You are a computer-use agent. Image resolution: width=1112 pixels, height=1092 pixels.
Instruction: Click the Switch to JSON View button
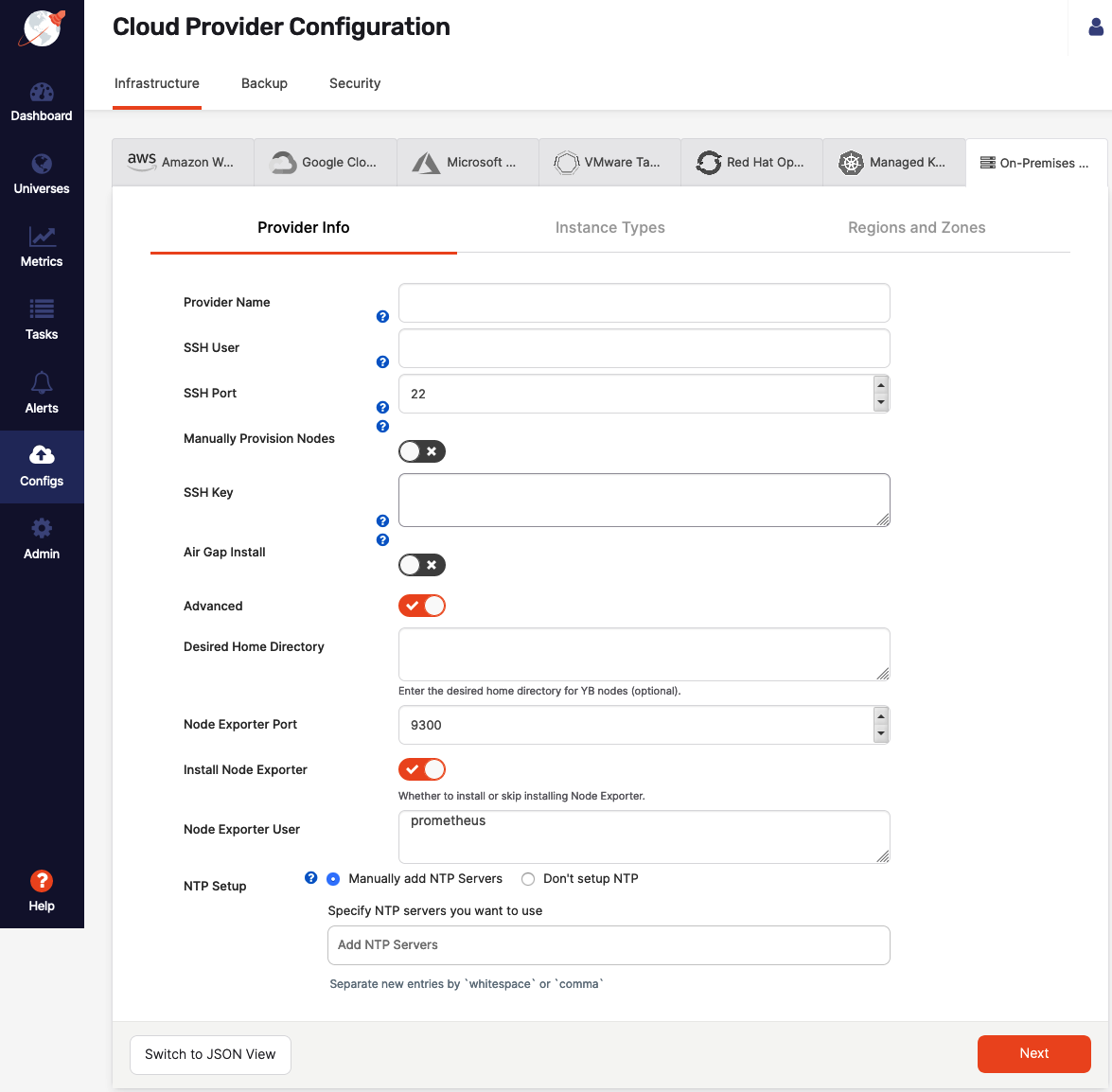pyautogui.click(x=210, y=1054)
